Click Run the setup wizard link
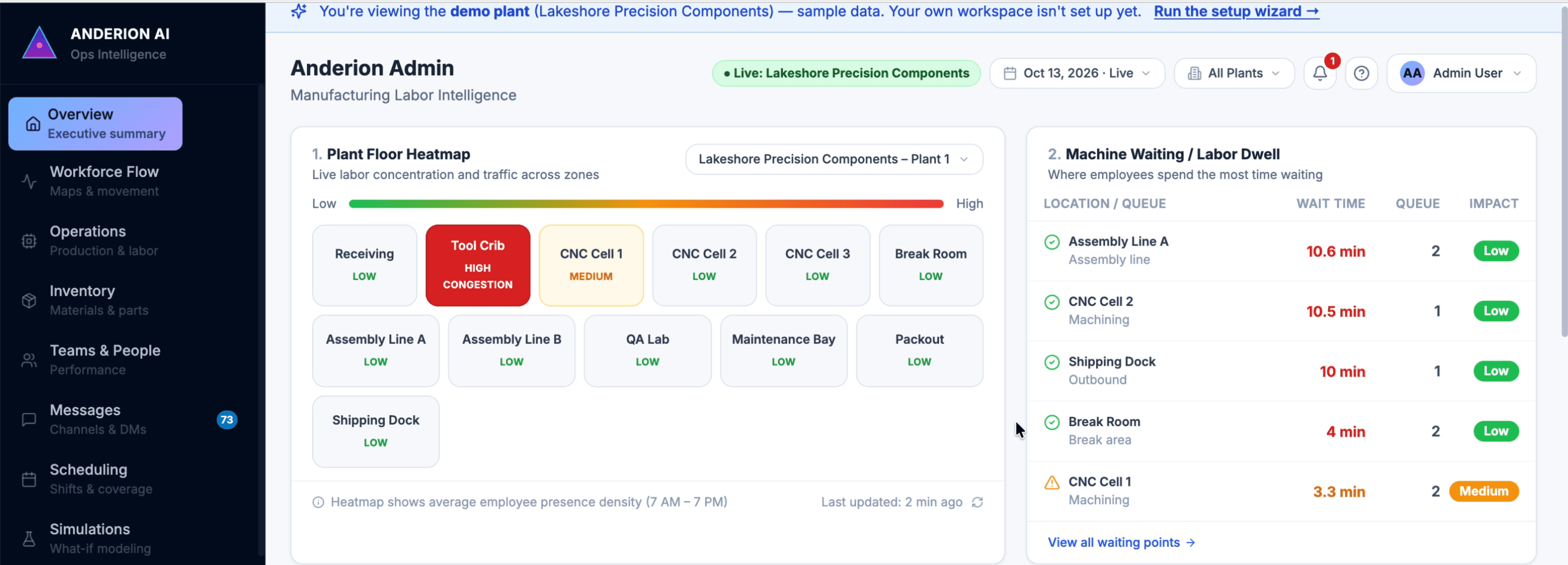Screen dimensions: 1568x565 [1236, 11]
